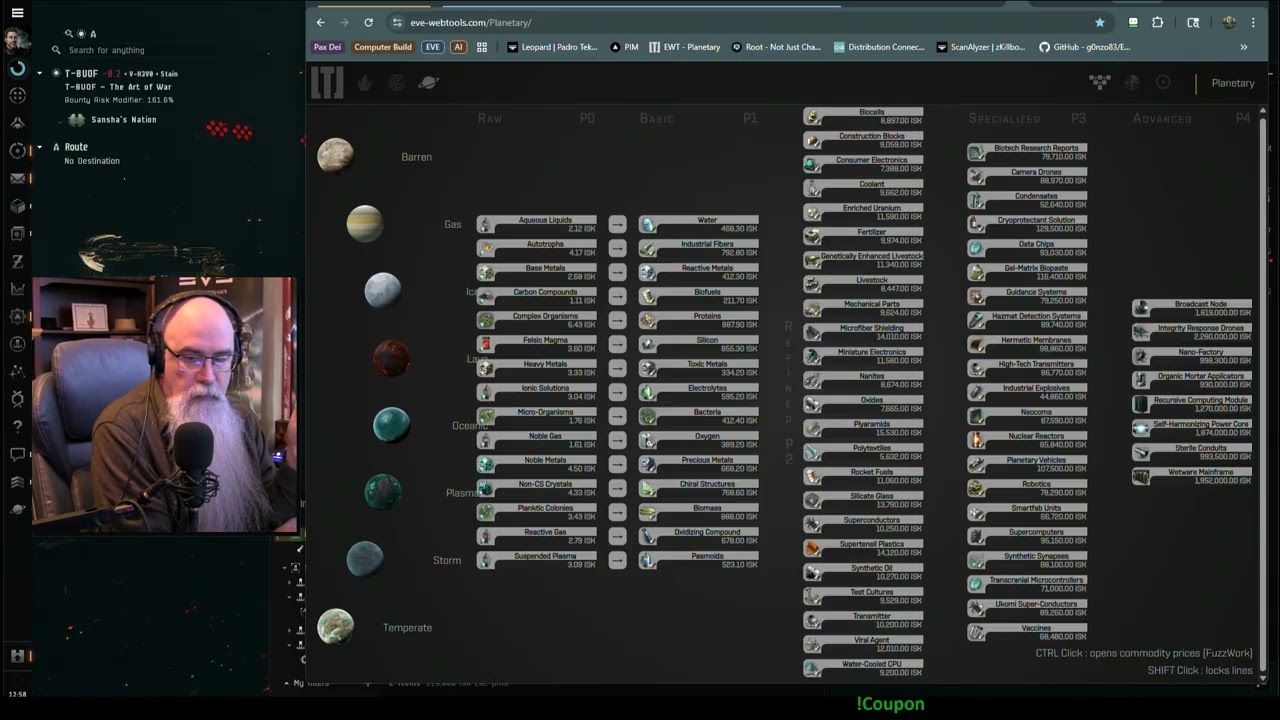
Task: Click the browser address bar URL
Action: 470,22
